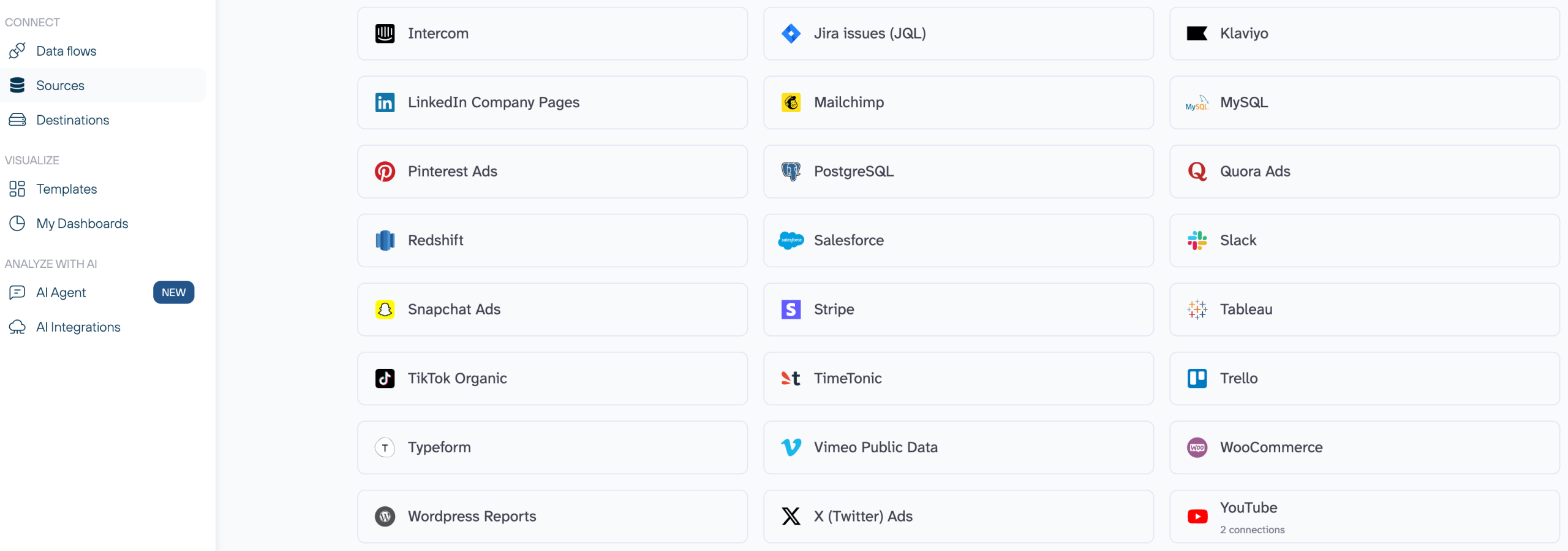1568x551 pixels.
Task: Click the Tableau logo icon
Action: tap(1197, 310)
